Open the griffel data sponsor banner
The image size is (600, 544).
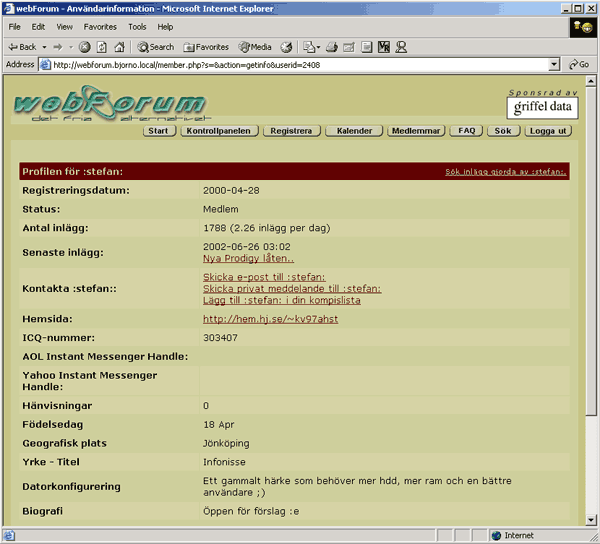click(542, 108)
